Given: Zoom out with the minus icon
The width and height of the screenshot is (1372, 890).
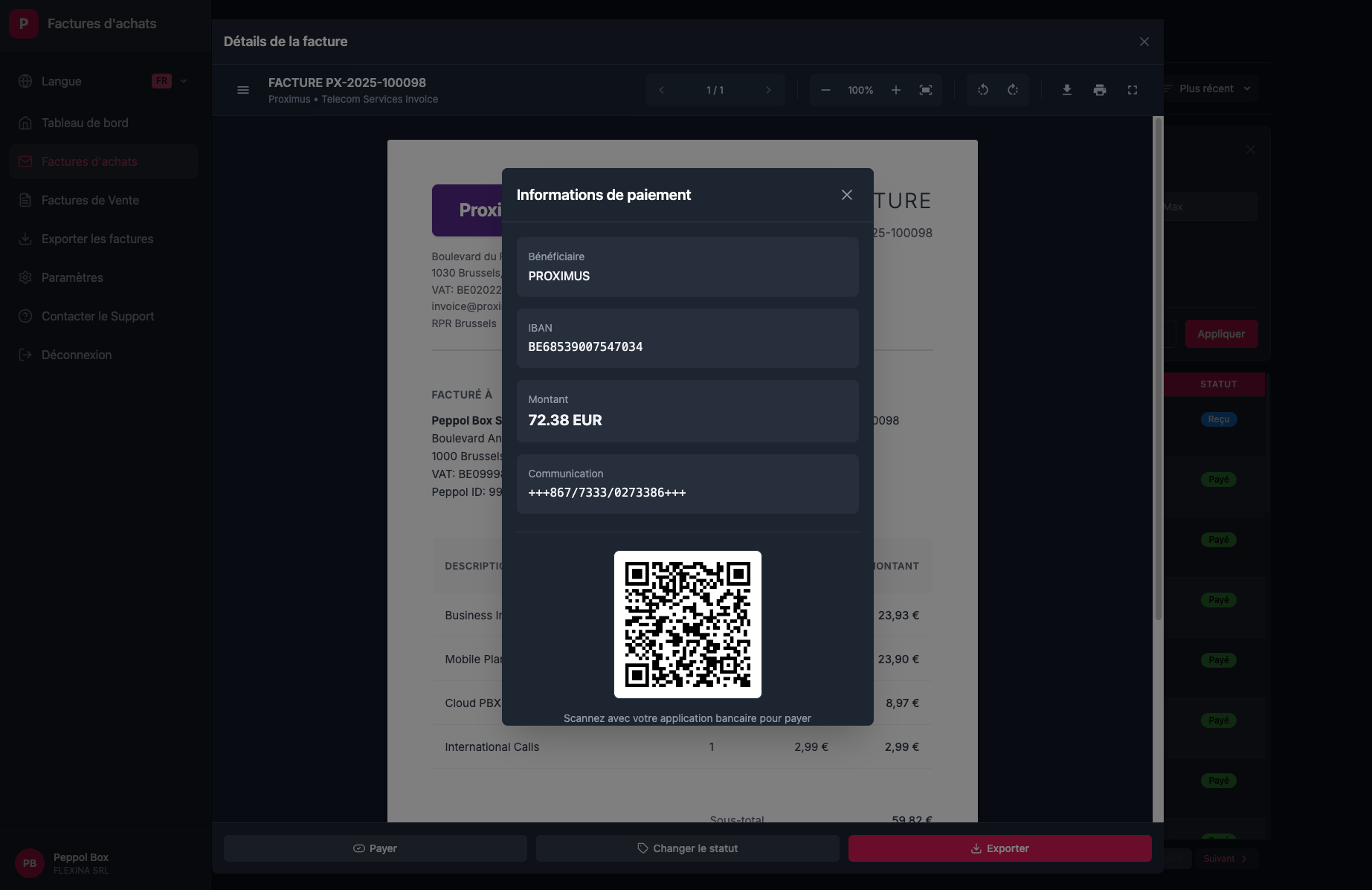Looking at the screenshot, I should tap(825, 90).
